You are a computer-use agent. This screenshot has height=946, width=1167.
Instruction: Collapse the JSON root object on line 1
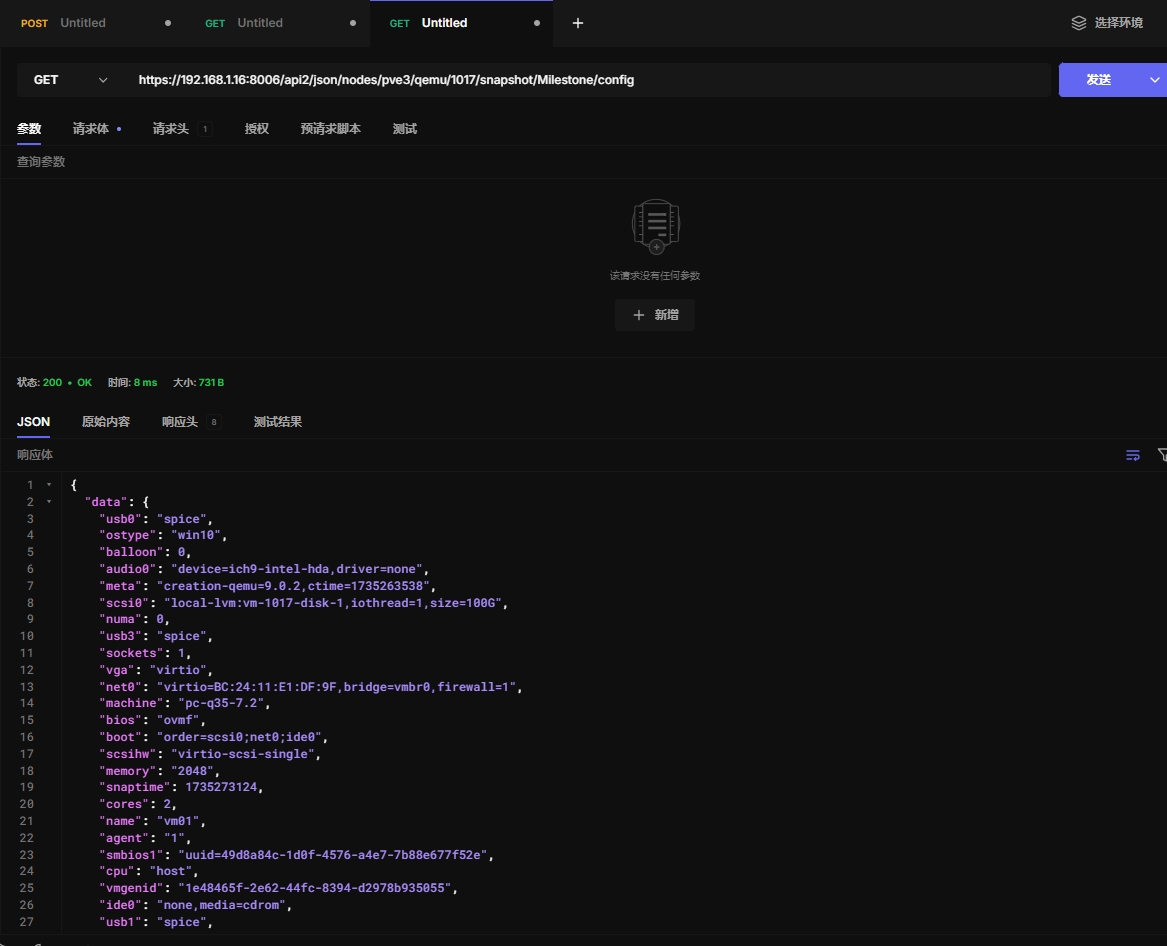[49, 485]
